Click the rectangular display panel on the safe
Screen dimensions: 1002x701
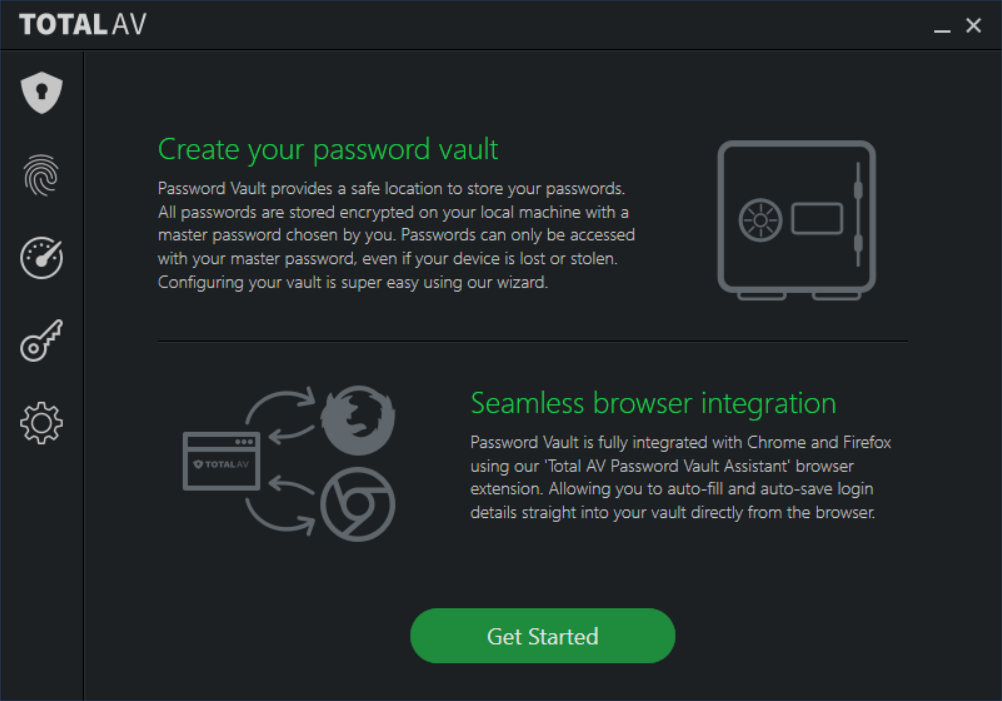(x=817, y=219)
